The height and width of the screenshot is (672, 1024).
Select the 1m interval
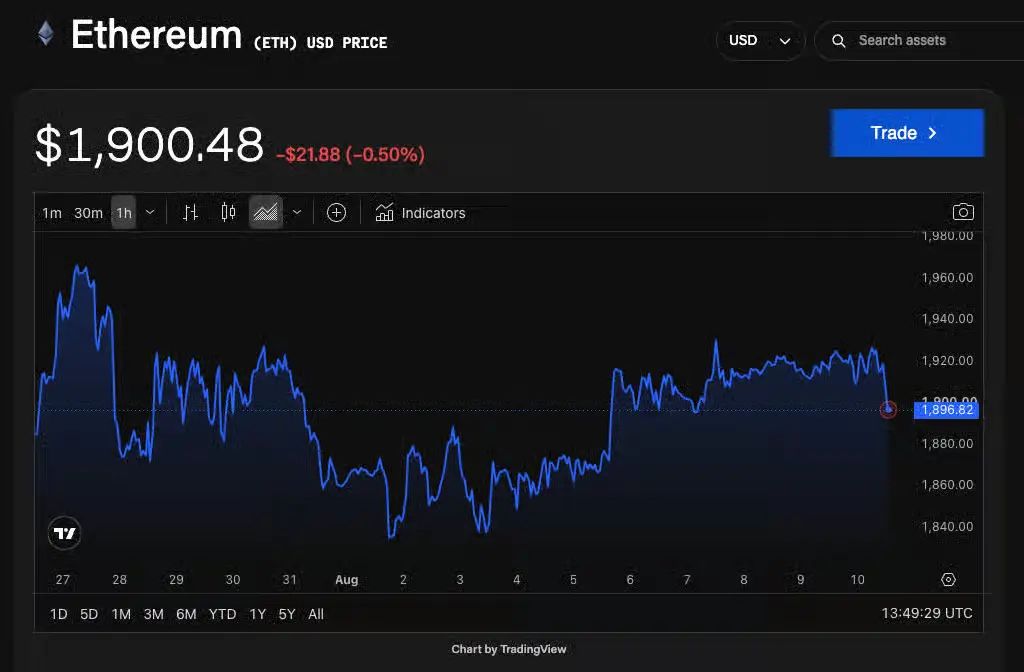52,213
